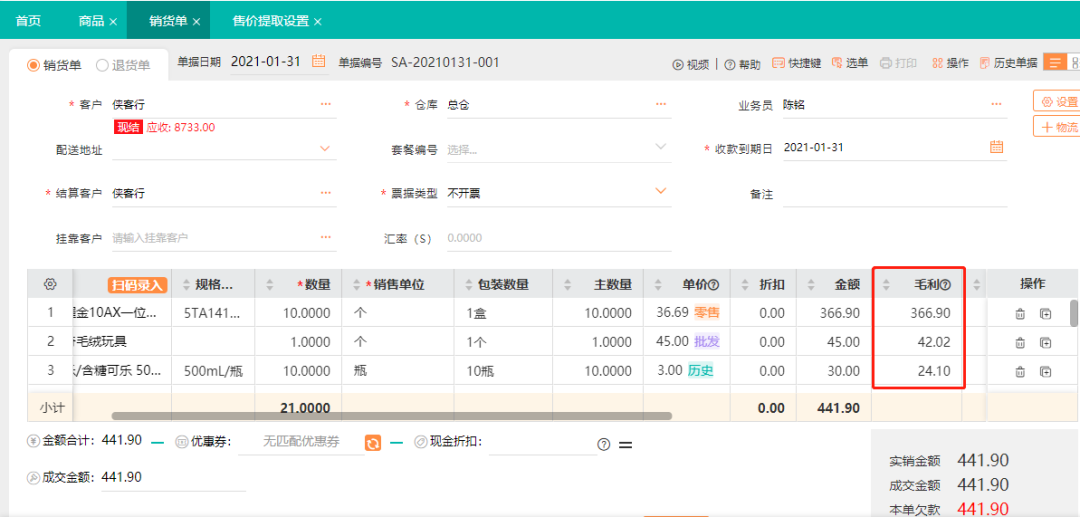Screen dimensions: 1080x517
Task: Copy row 2 using duplicate icon
Action: click(1045, 343)
